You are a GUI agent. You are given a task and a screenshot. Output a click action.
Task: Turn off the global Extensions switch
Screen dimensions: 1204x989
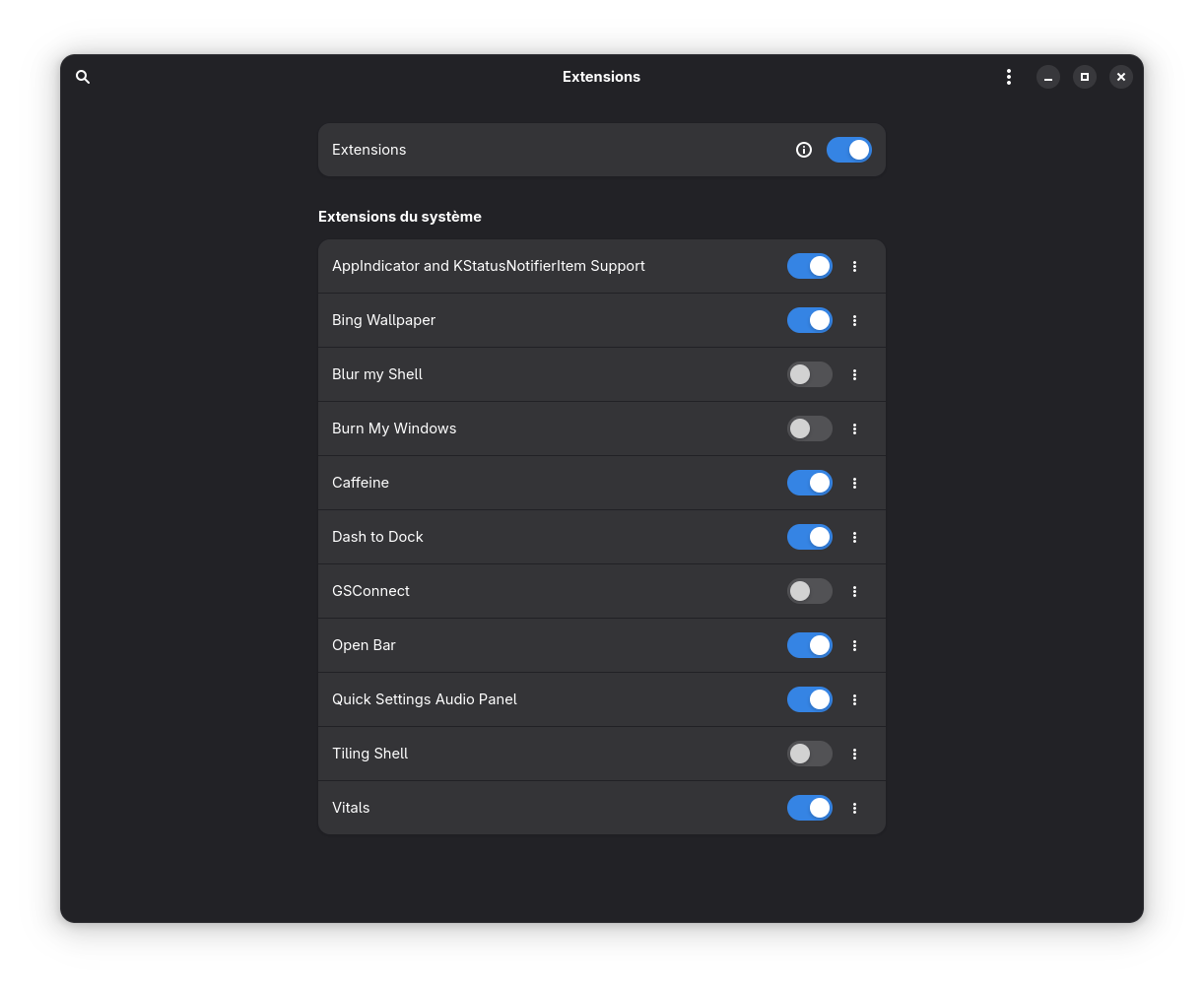click(x=849, y=150)
